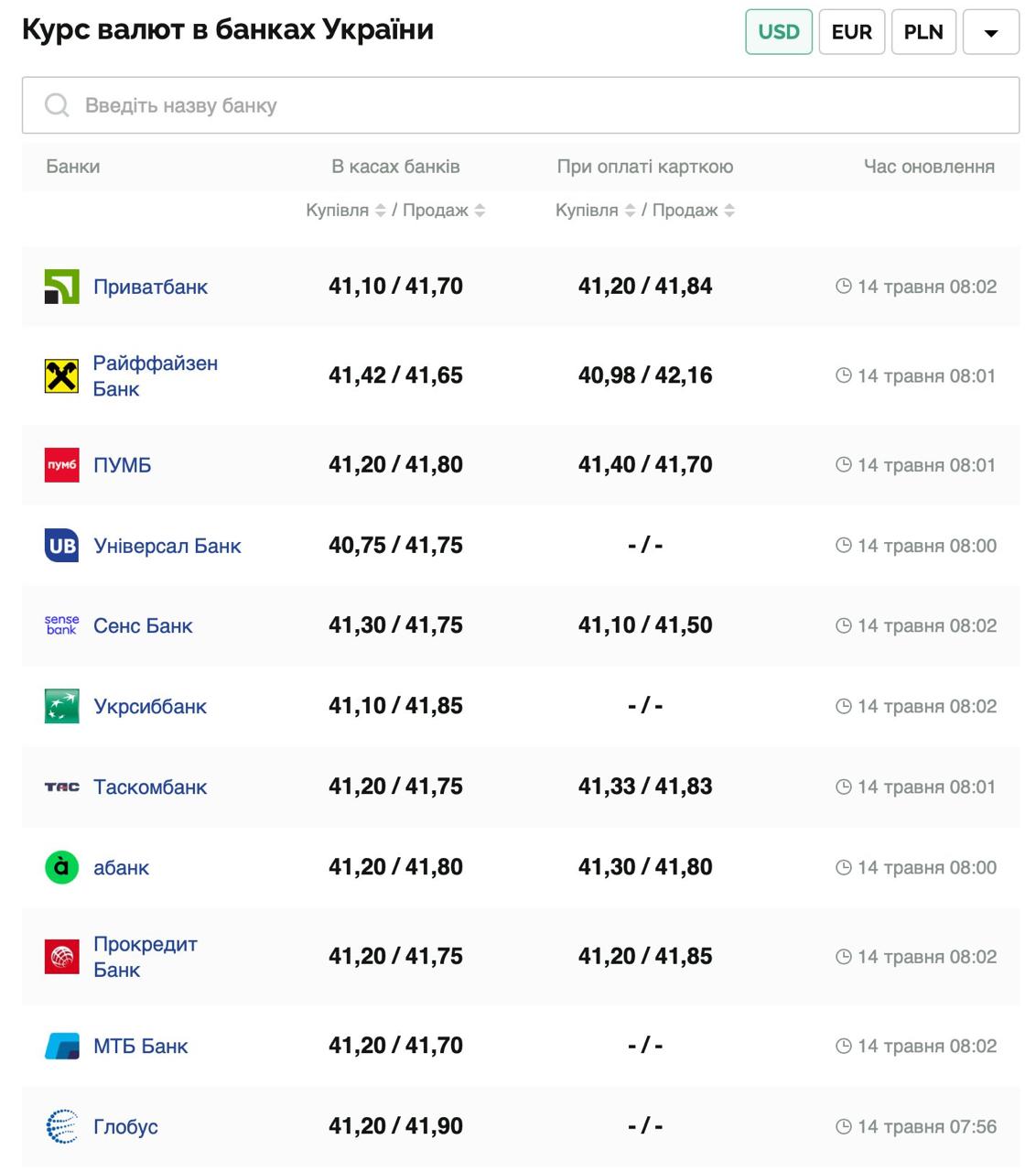
Task: Click the Укрсиббанк green logo
Action: pos(61,706)
